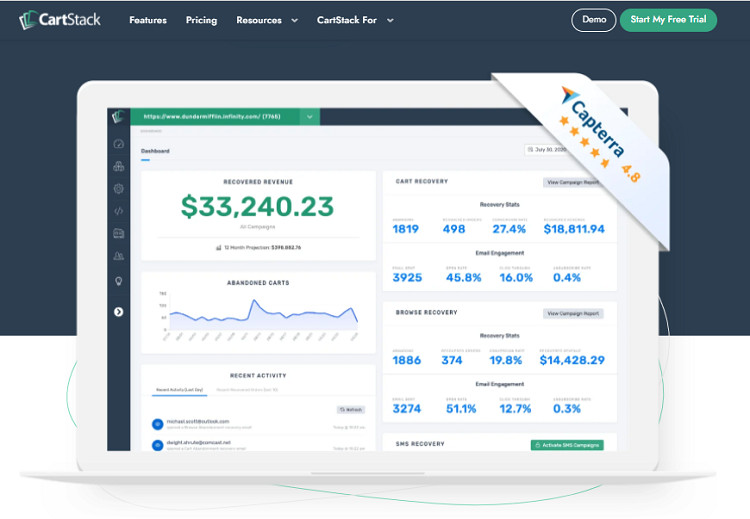Click the 374 browse recovery stat
Viewport: 750px width, 519px height.
point(452,360)
